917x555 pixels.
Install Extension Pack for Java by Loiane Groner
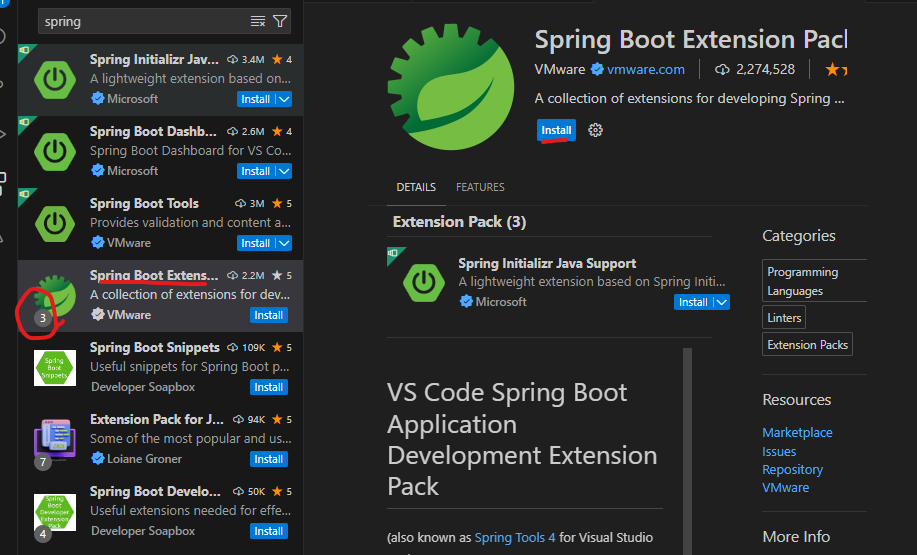point(269,459)
